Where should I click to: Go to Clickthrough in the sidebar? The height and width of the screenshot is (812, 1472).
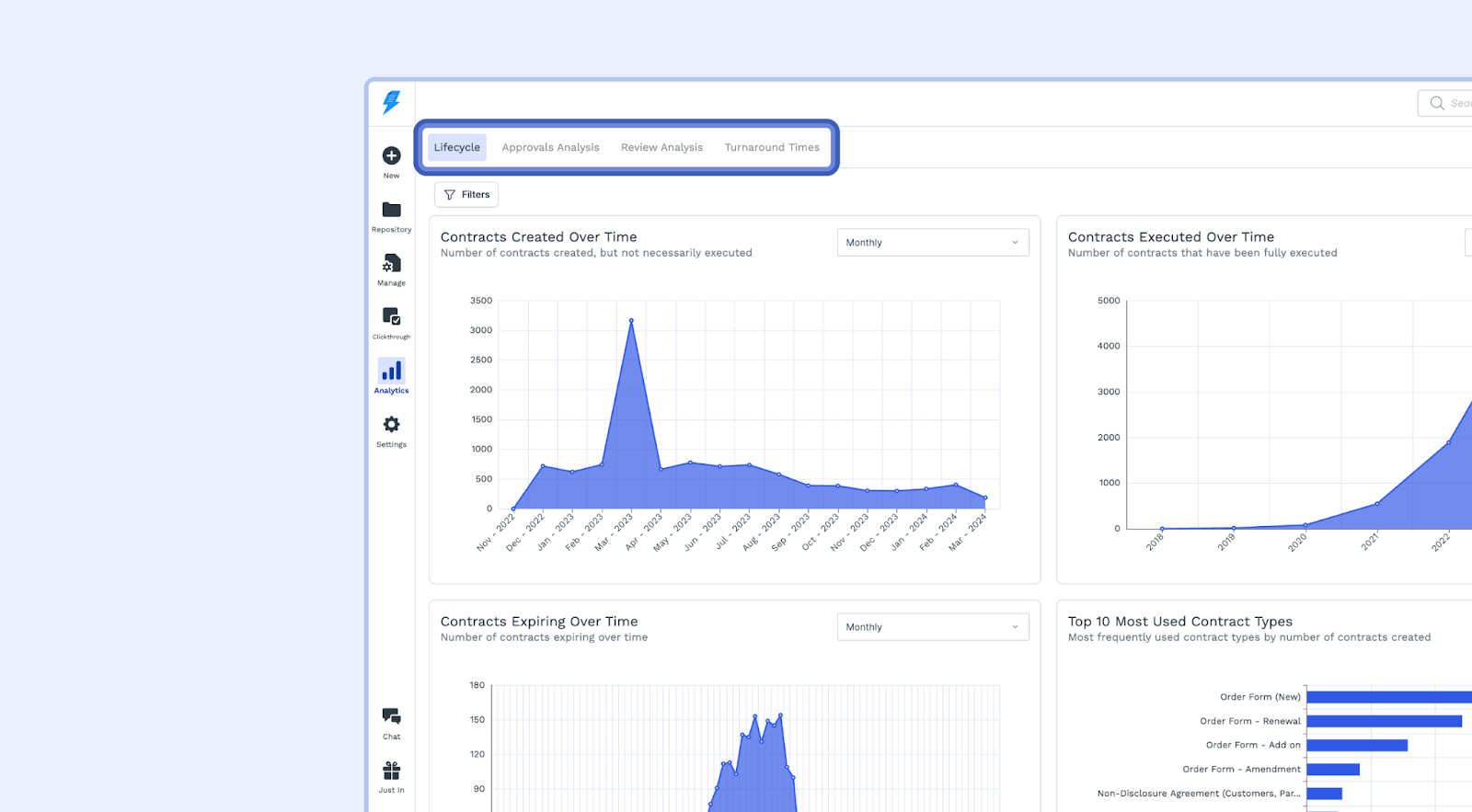(391, 318)
